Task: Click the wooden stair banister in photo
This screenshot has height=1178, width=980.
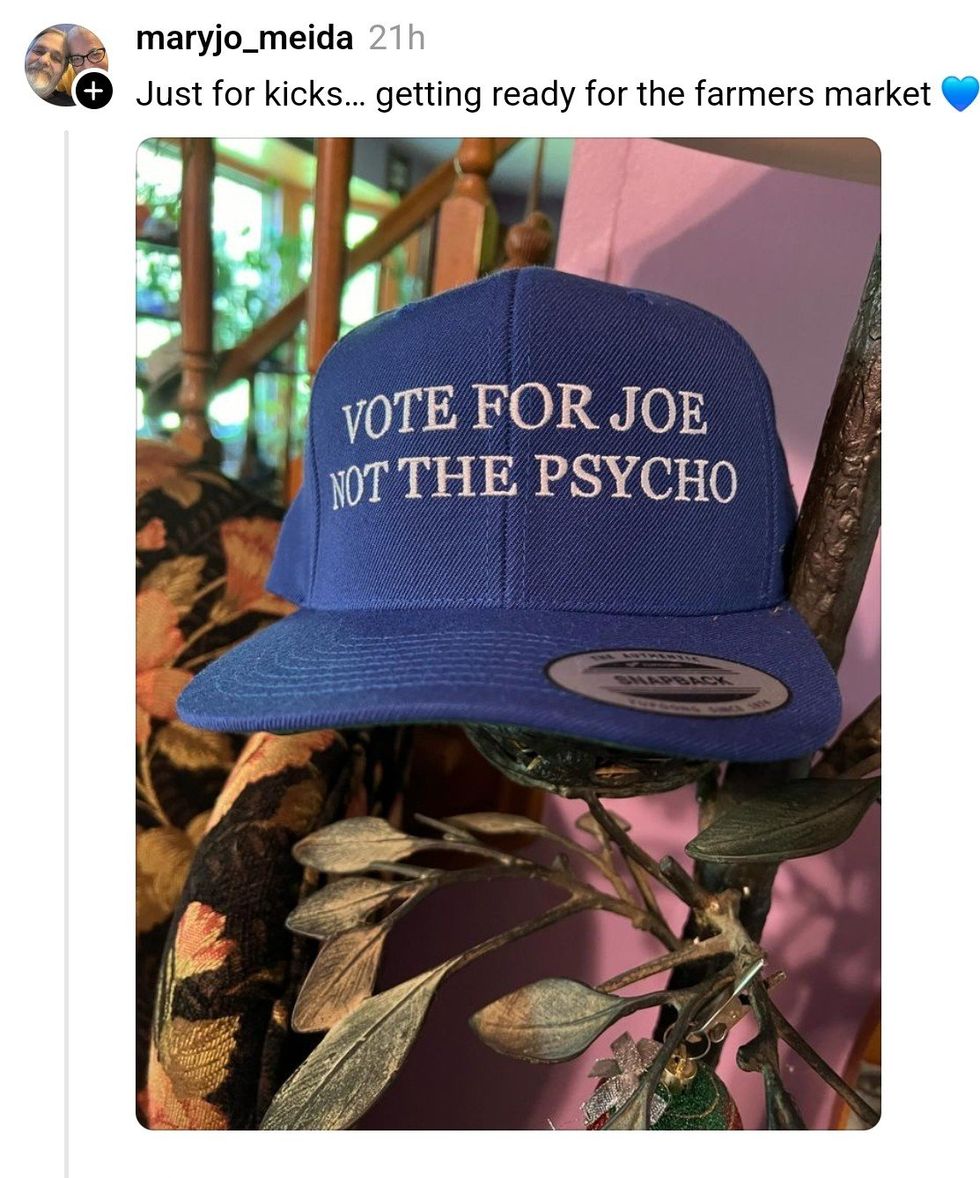Action: (x=330, y=250)
